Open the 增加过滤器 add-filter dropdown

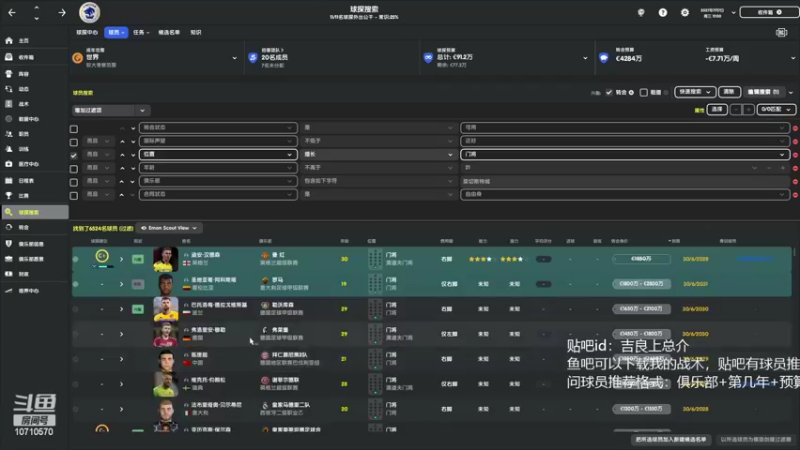click(x=110, y=110)
